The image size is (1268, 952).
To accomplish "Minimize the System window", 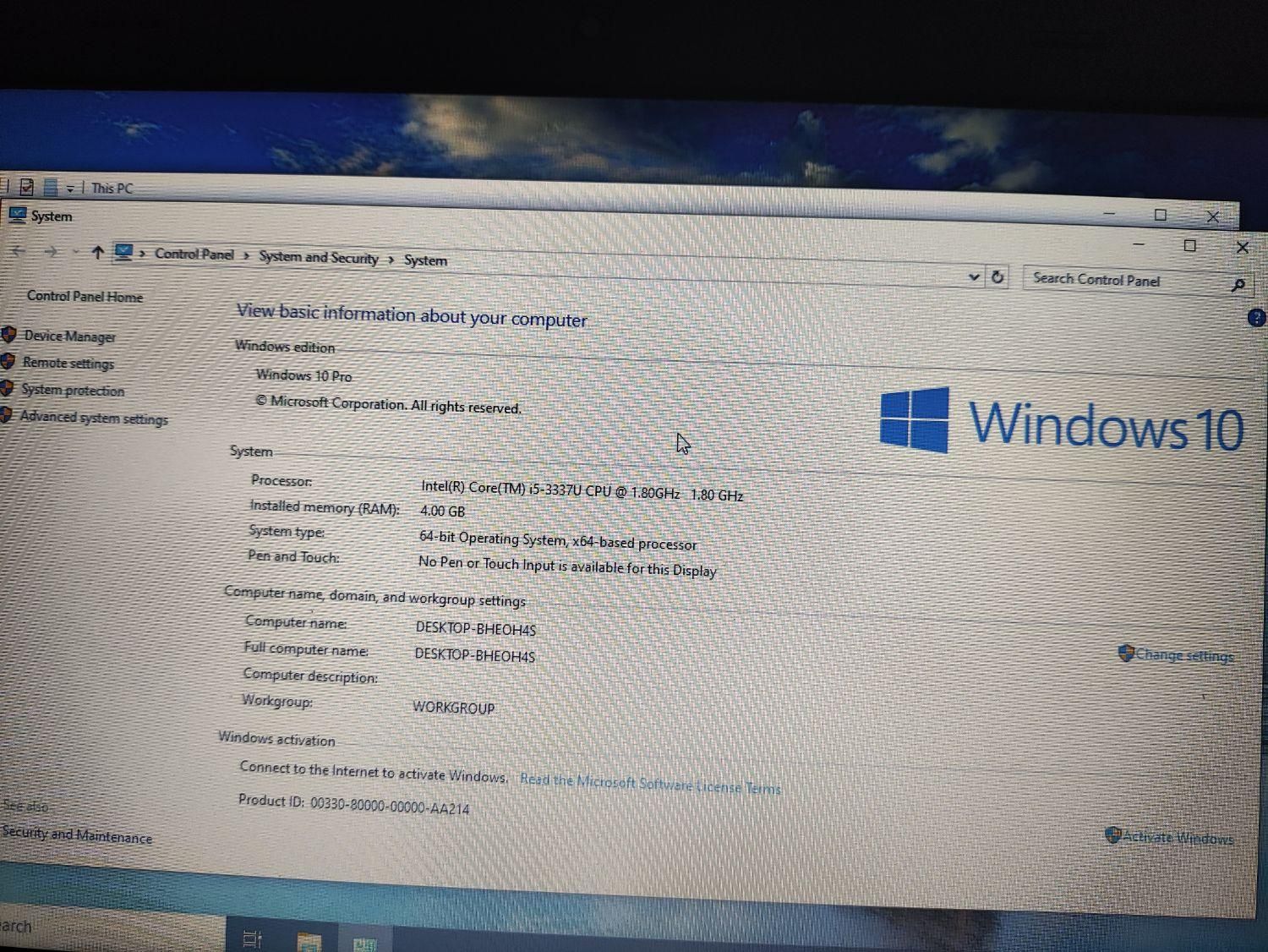I will click(x=1138, y=244).
